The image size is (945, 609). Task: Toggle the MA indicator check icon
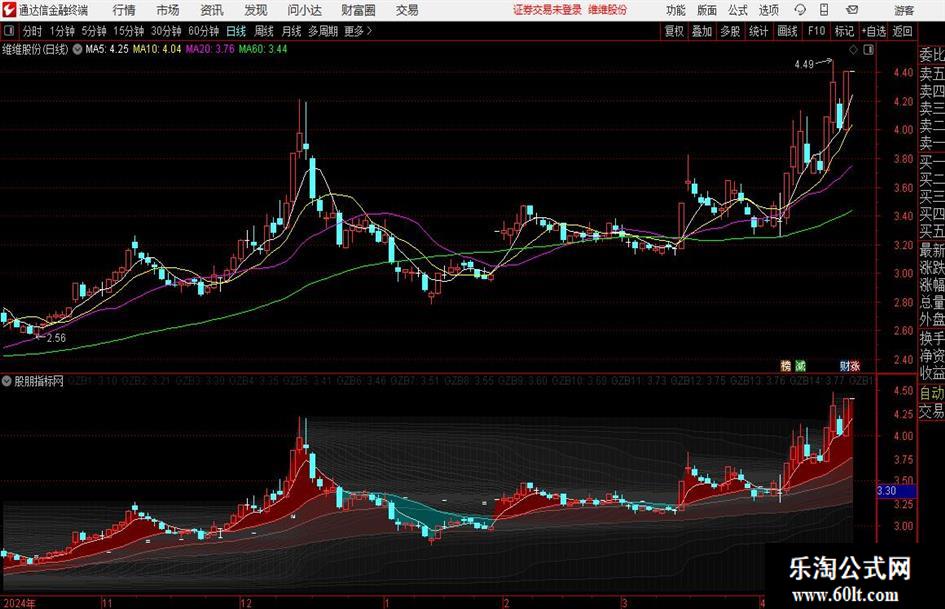point(77,49)
